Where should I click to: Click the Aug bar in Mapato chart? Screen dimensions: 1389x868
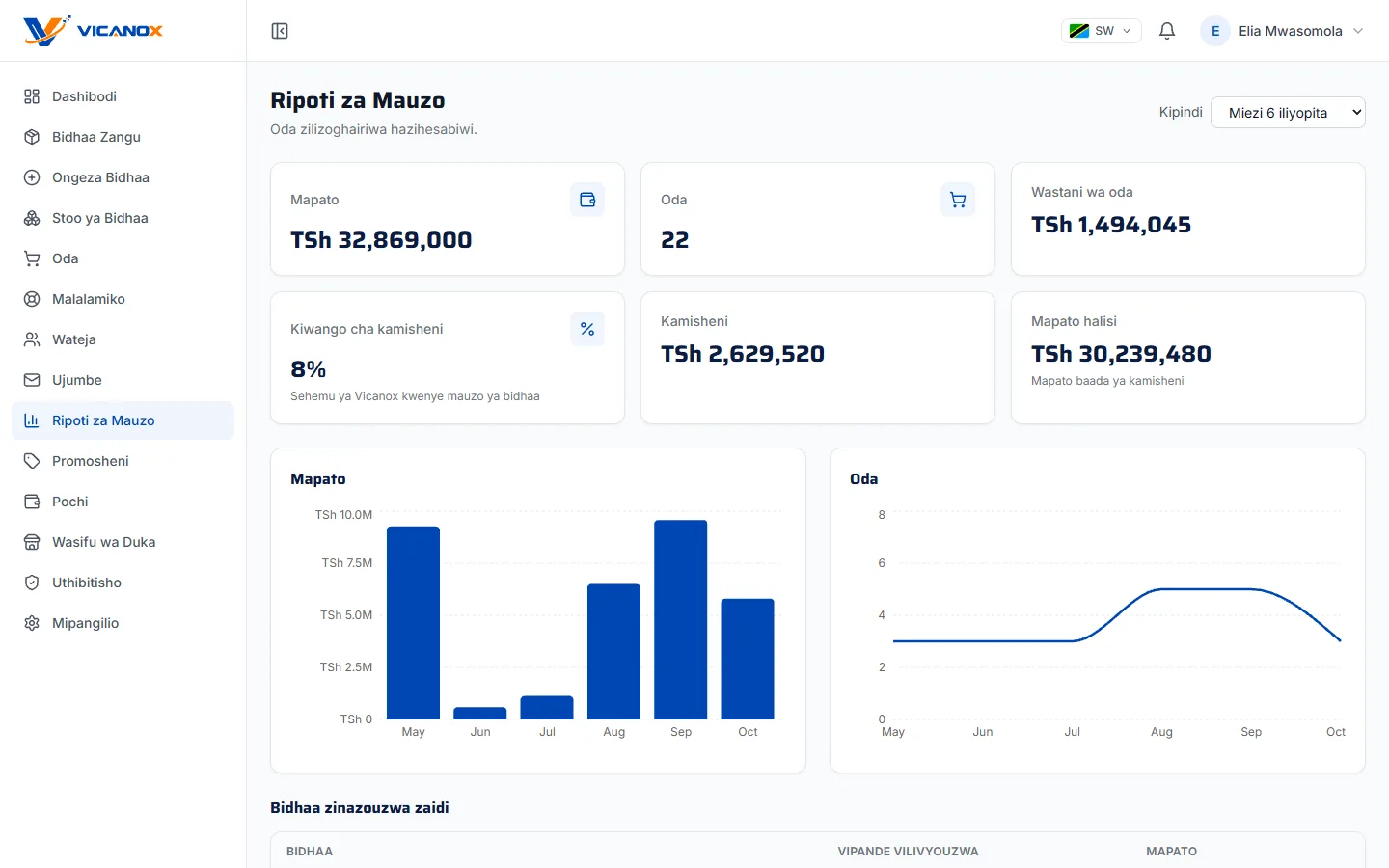[613, 652]
